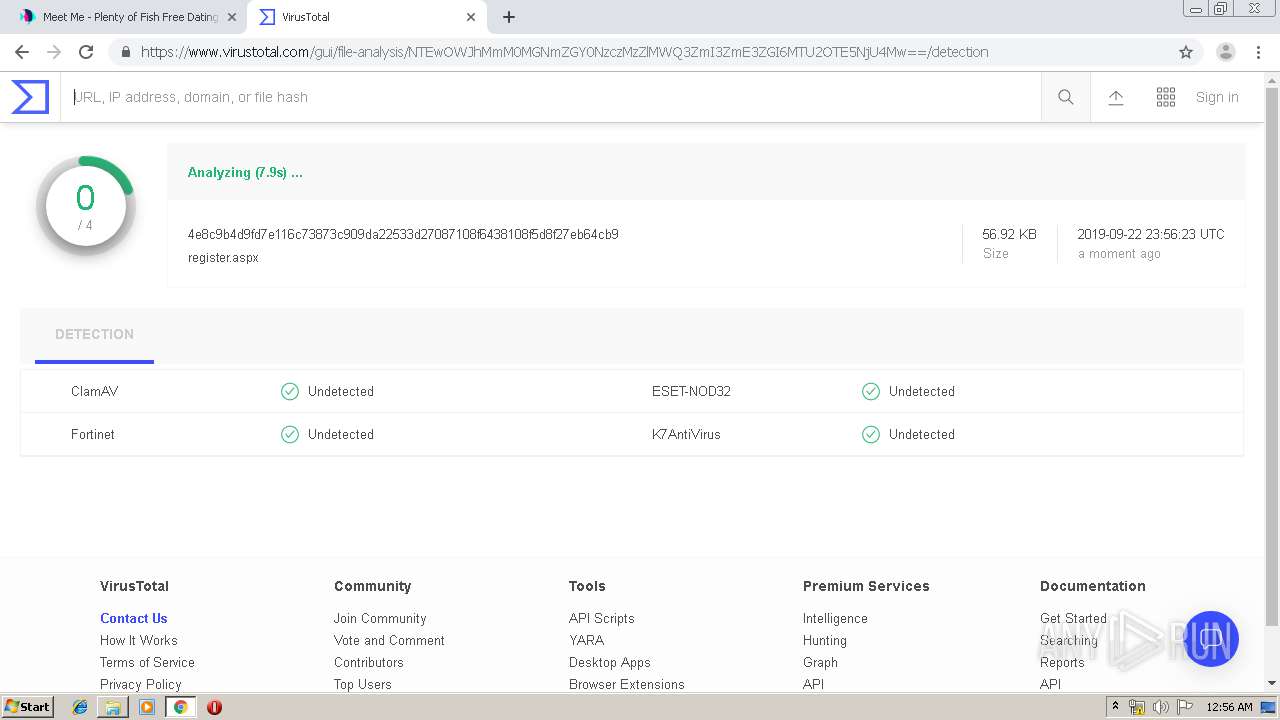Open Graph link
This screenshot has height=720, width=1280.
[x=820, y=662]
